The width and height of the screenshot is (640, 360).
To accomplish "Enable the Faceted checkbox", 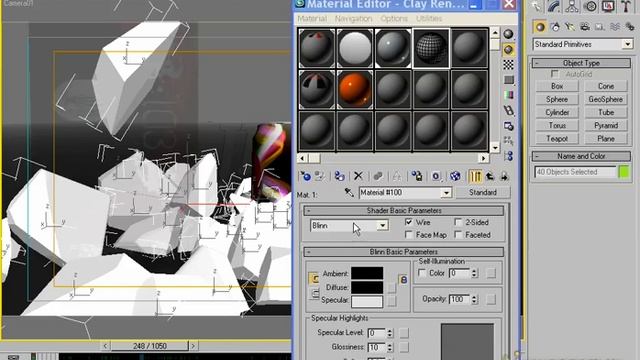I will [458, 235].
